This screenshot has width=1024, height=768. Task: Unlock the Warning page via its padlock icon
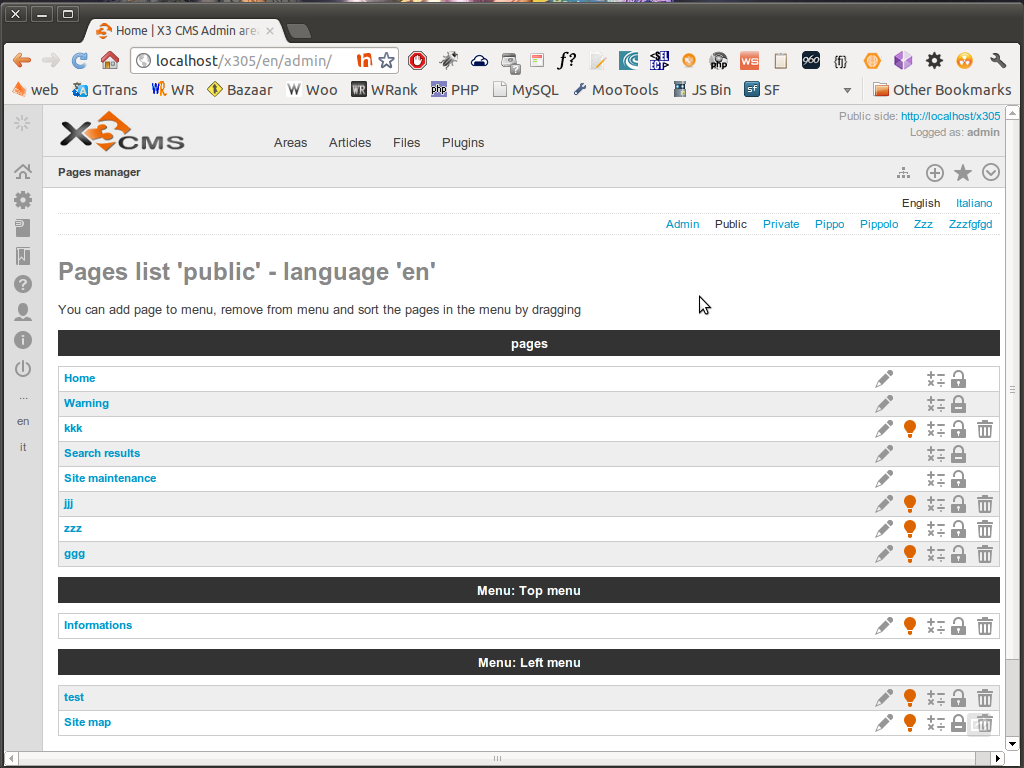(x=958, y=403)
